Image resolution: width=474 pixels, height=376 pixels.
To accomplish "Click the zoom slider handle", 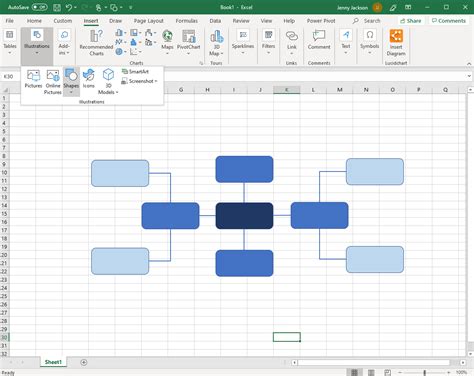I will (424, 372).
